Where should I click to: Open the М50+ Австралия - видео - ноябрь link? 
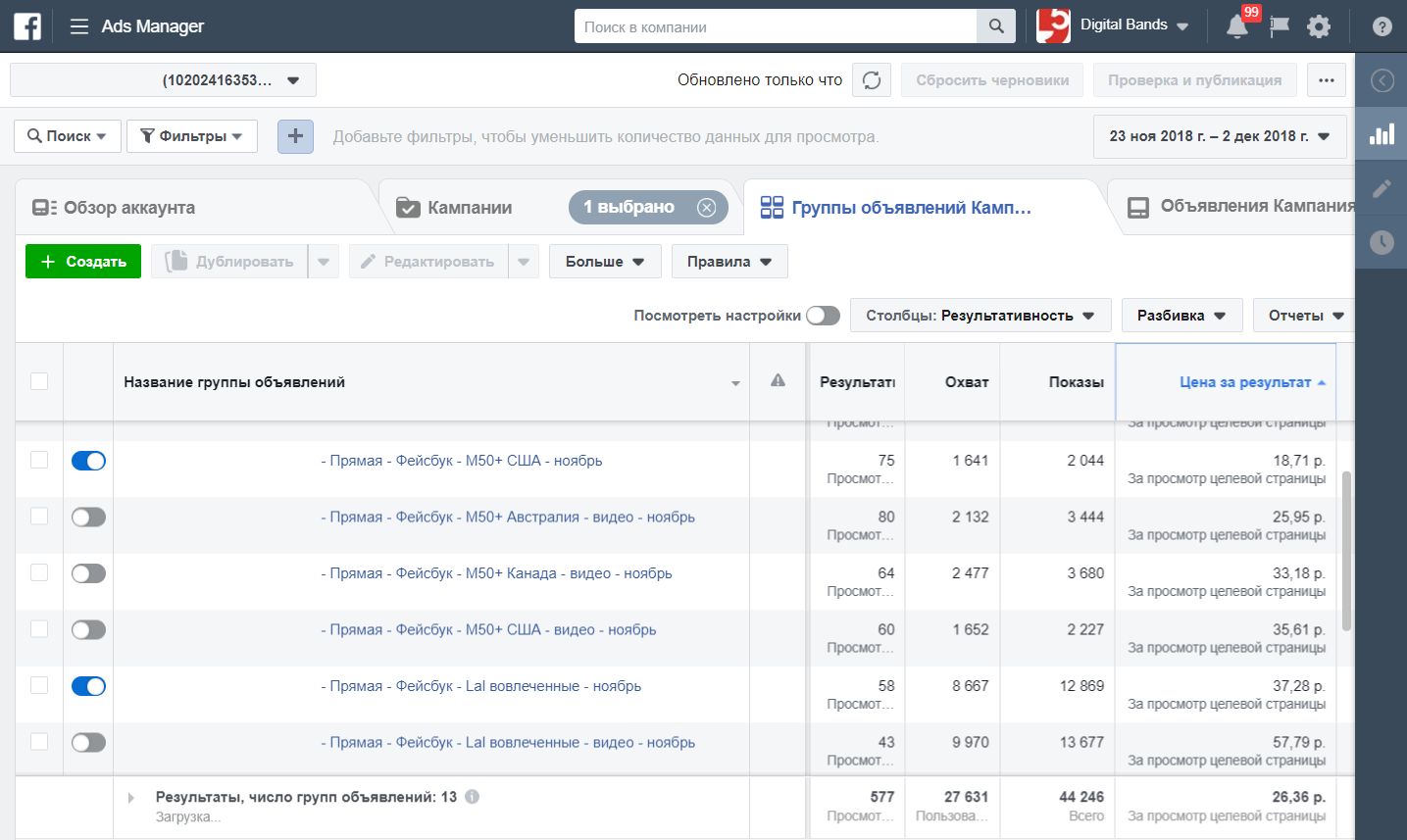tap(508, 517)
